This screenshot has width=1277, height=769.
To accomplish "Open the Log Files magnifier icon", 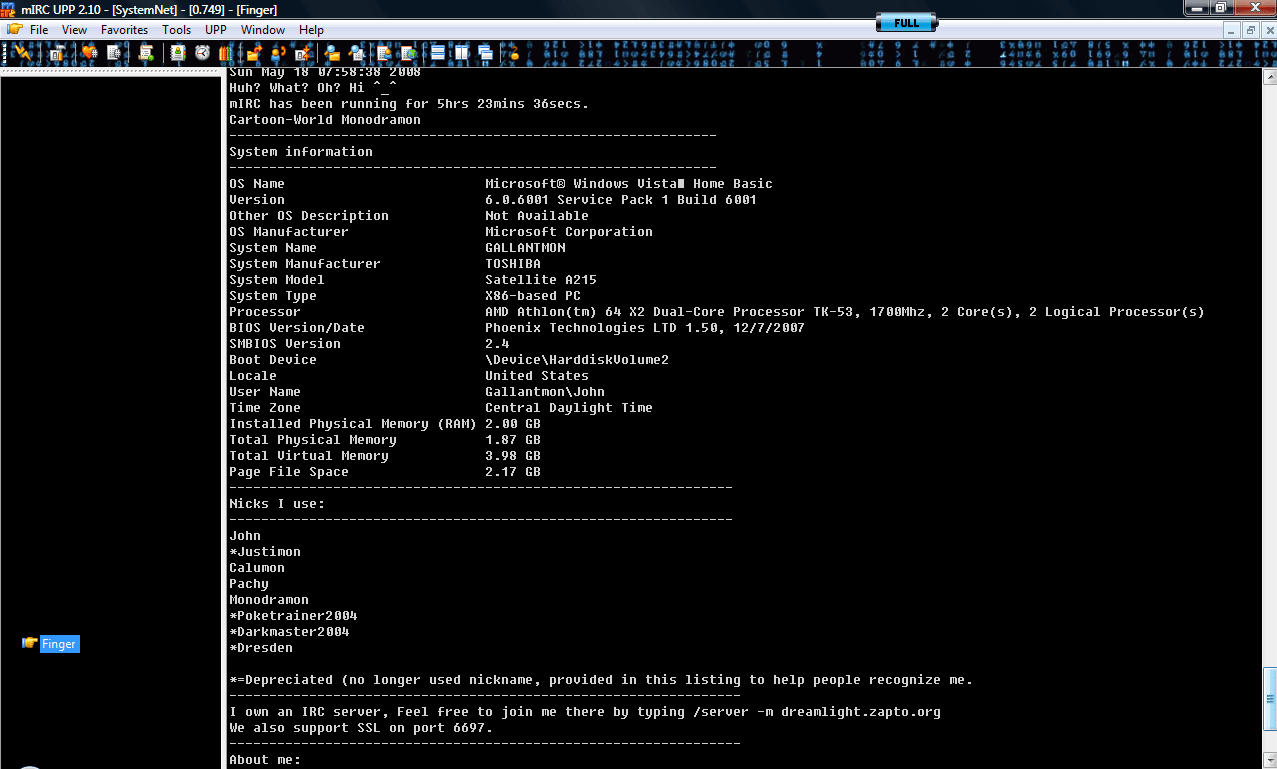I will click(x=356, y=53).
